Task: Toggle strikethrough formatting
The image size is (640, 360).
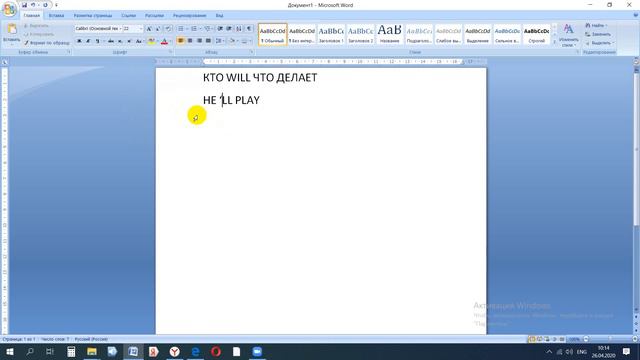Action: click(x=111, y=41)
